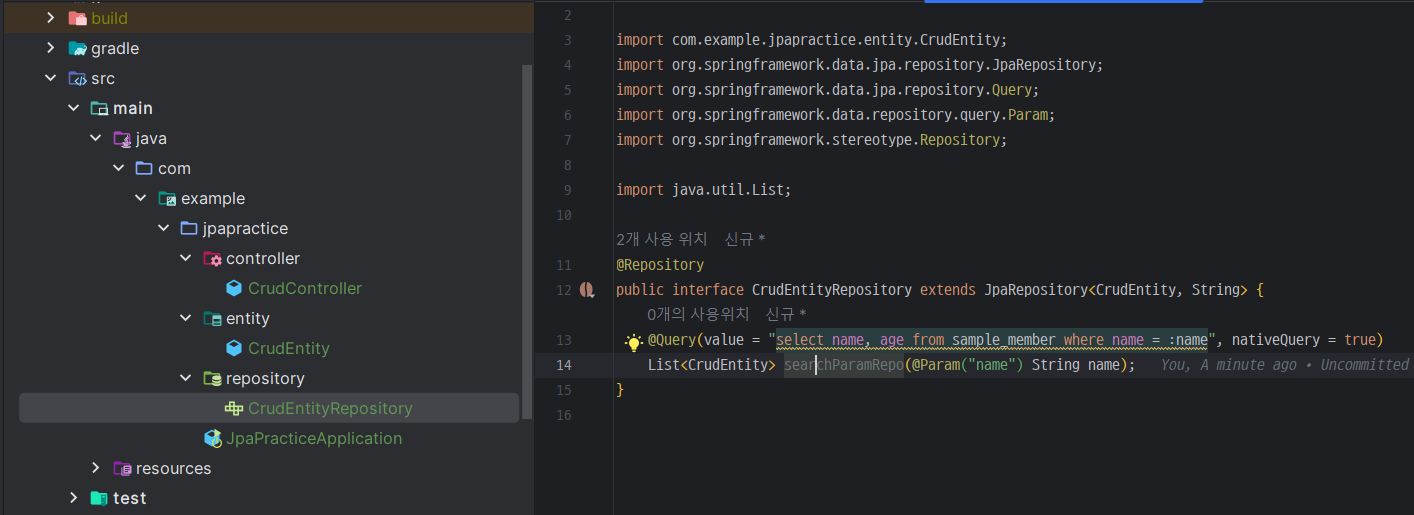
Task: Expand the test folder chevron
Action: (73, 498)
